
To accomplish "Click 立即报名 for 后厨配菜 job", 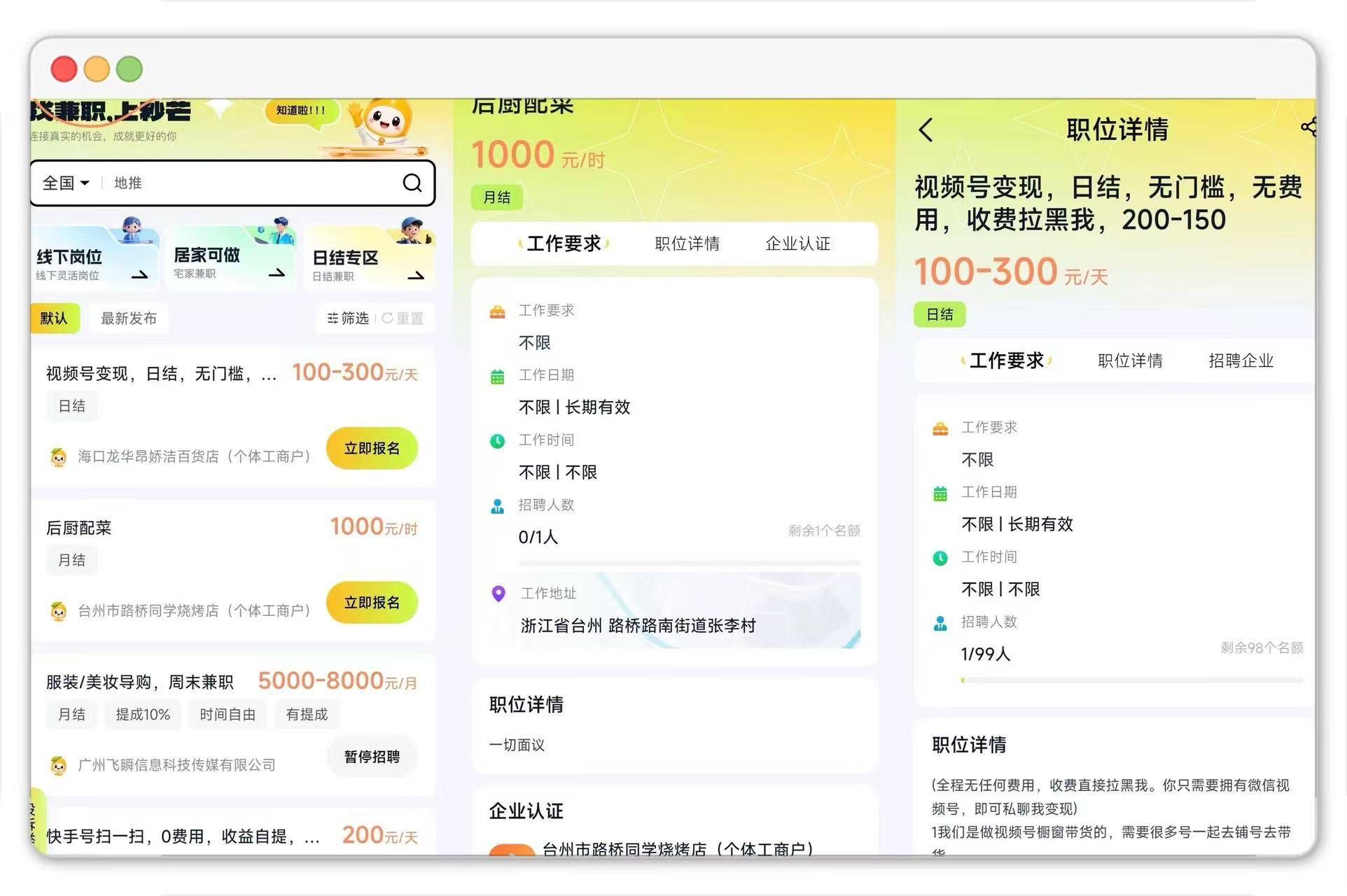I will (372, 602).
